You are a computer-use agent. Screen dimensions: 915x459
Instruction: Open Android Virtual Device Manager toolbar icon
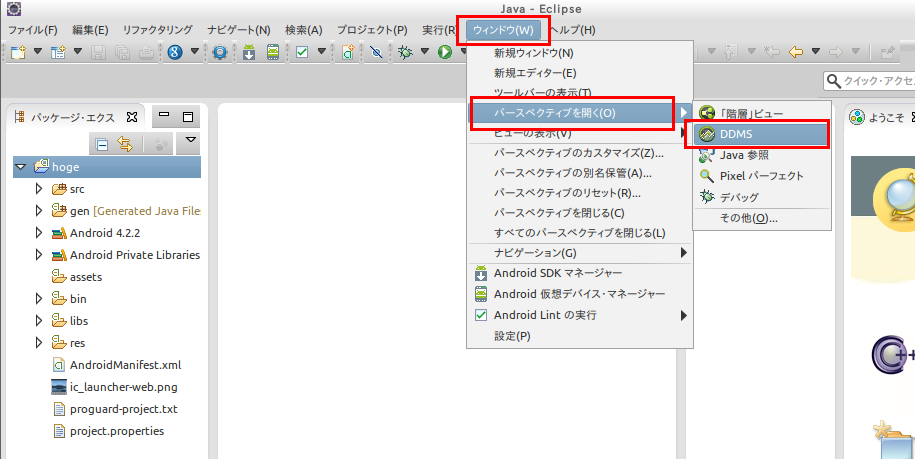point(273,52)
